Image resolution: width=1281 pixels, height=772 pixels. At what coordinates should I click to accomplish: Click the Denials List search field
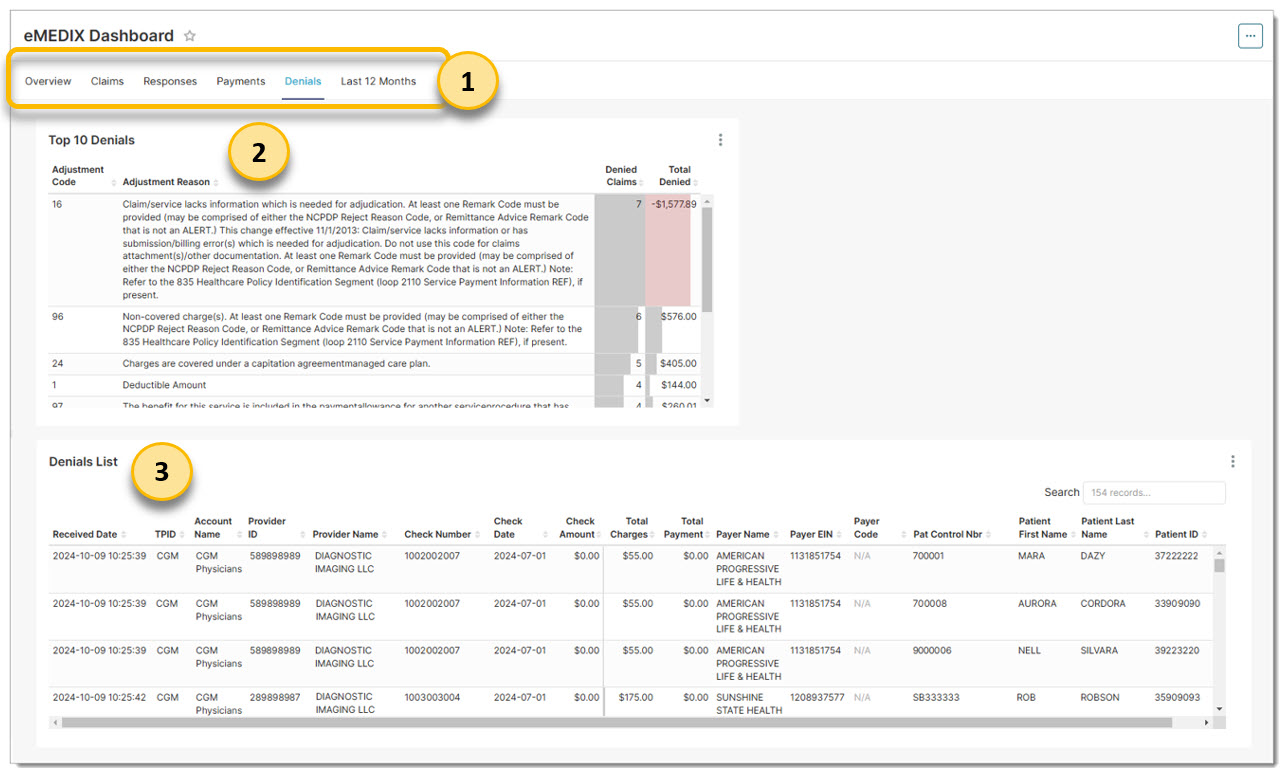(1153, 492)
